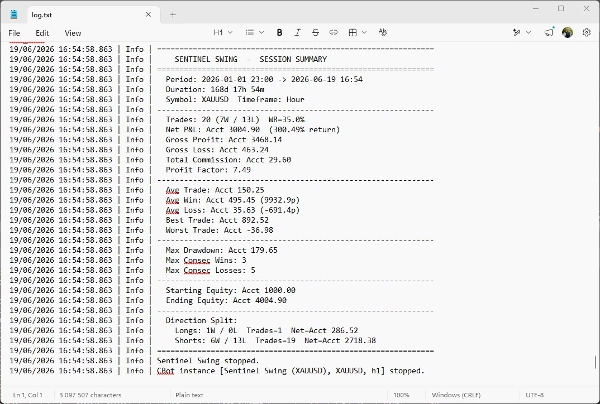600x404 pixels.
Task: Click the Gross Loss line
Action: coord(217,150)
